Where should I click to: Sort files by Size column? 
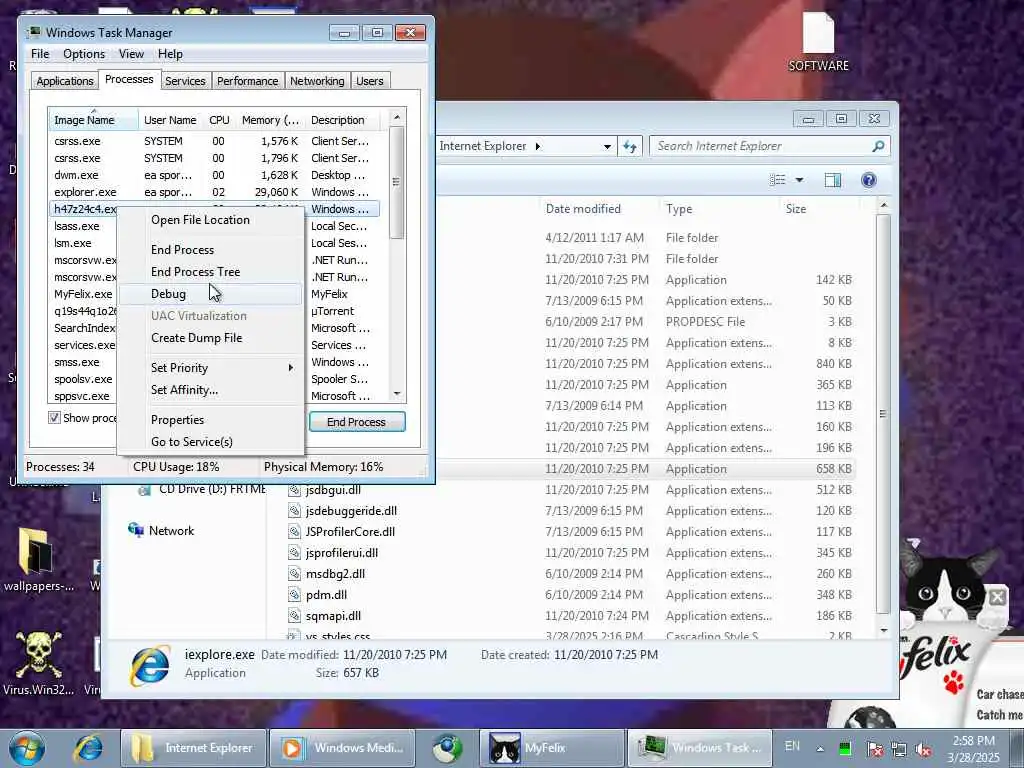795,209
